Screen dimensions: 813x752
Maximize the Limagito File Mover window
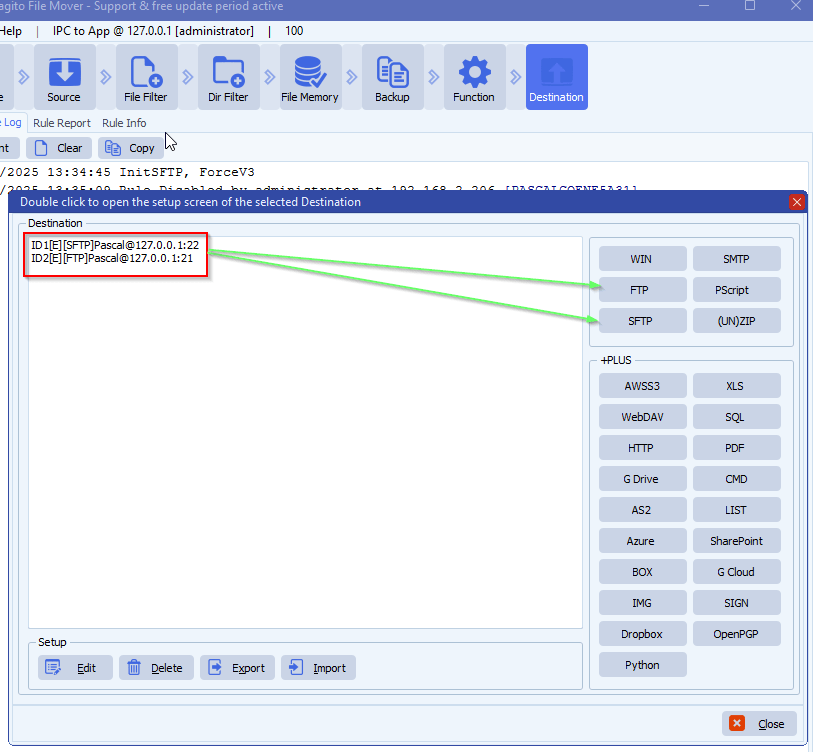point(750,6)
